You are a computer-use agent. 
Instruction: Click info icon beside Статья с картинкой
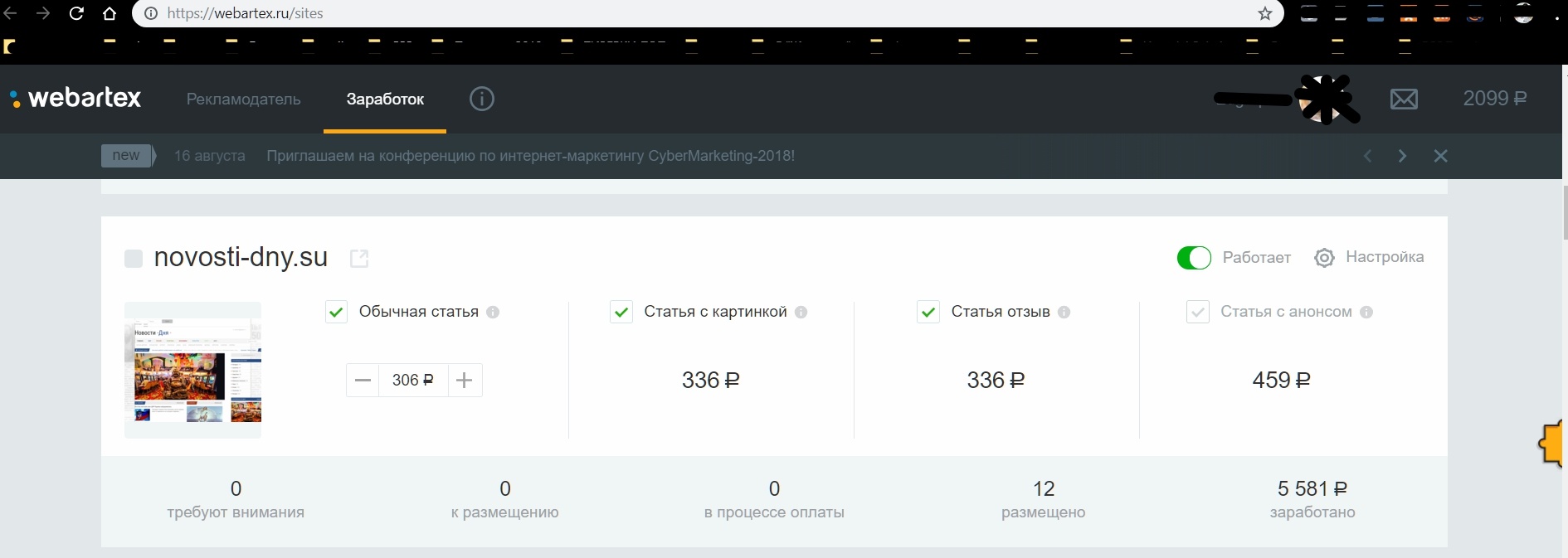tap(801, 313)
